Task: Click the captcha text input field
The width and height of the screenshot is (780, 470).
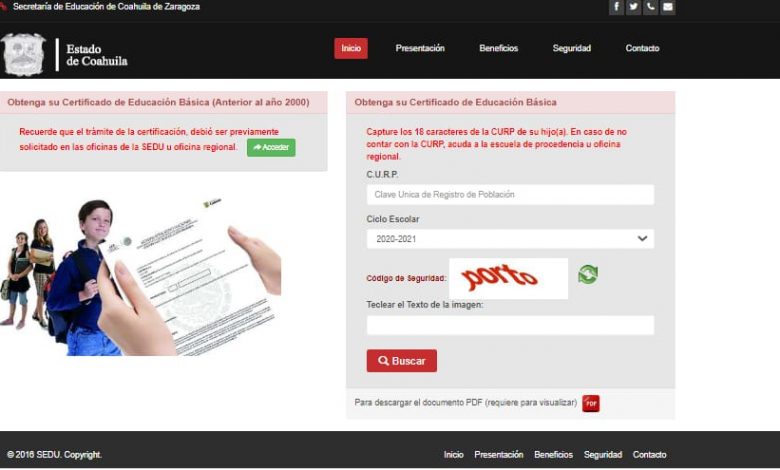Action: click(510, 325)
